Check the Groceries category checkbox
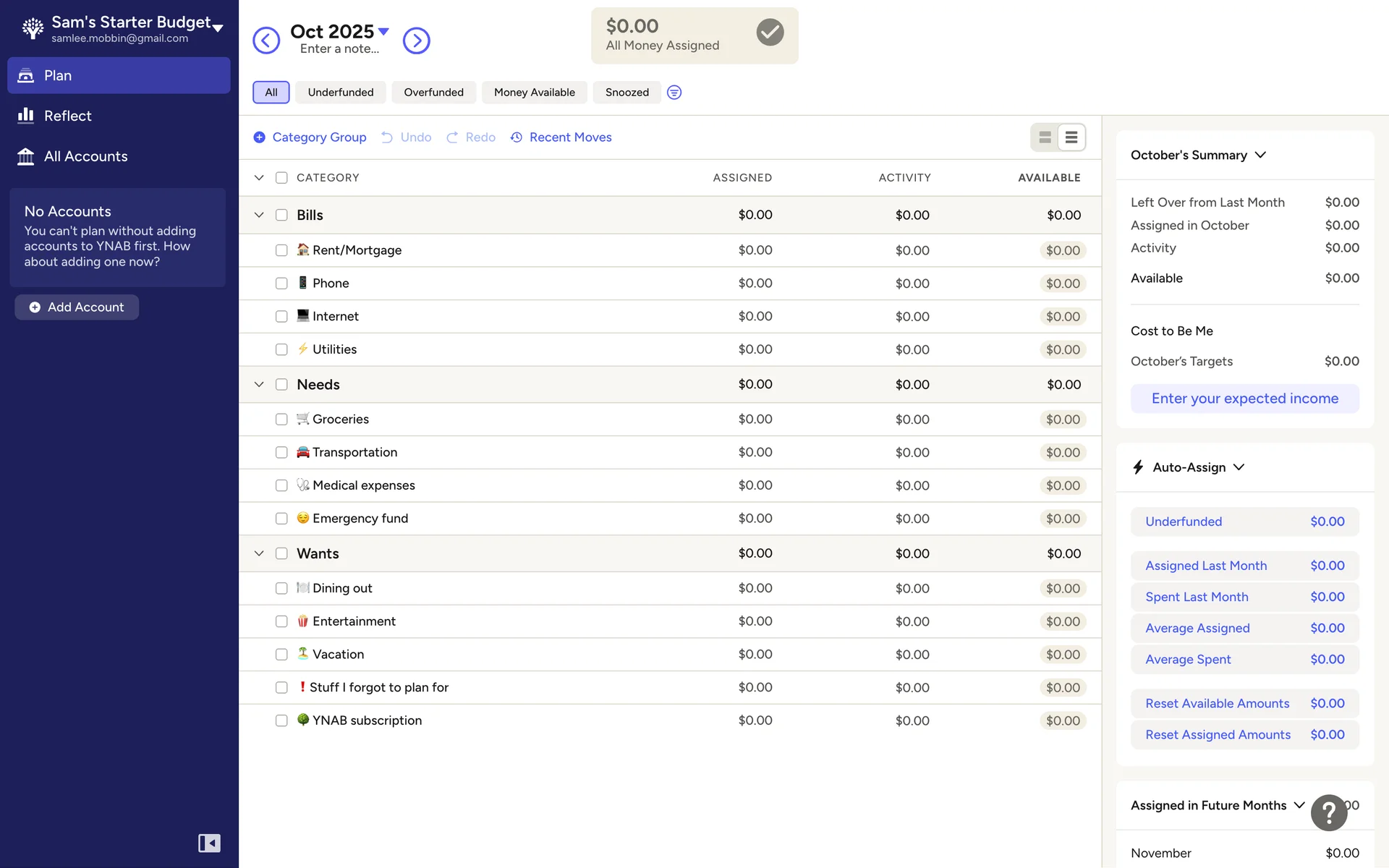 point(281,420)
